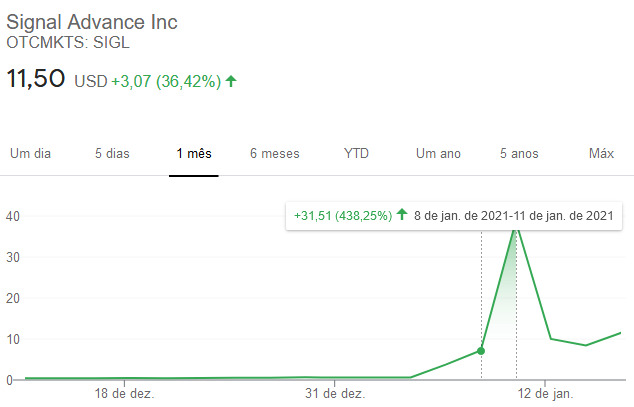Click the OTCMKTS: SIGL ticker text

68,42
